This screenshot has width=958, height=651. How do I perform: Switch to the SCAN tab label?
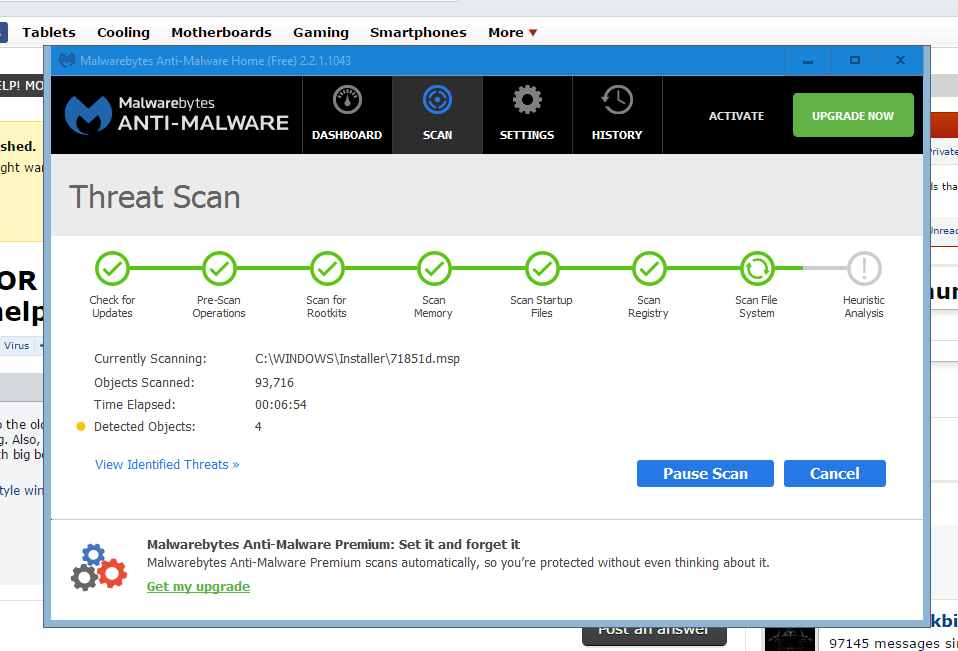437,135
